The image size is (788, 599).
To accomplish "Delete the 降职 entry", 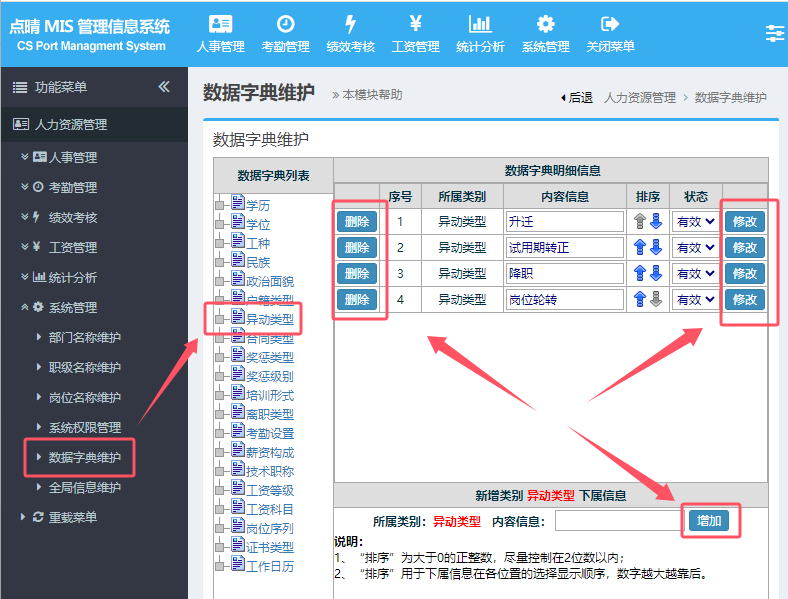I will click(x=357, y=274).
